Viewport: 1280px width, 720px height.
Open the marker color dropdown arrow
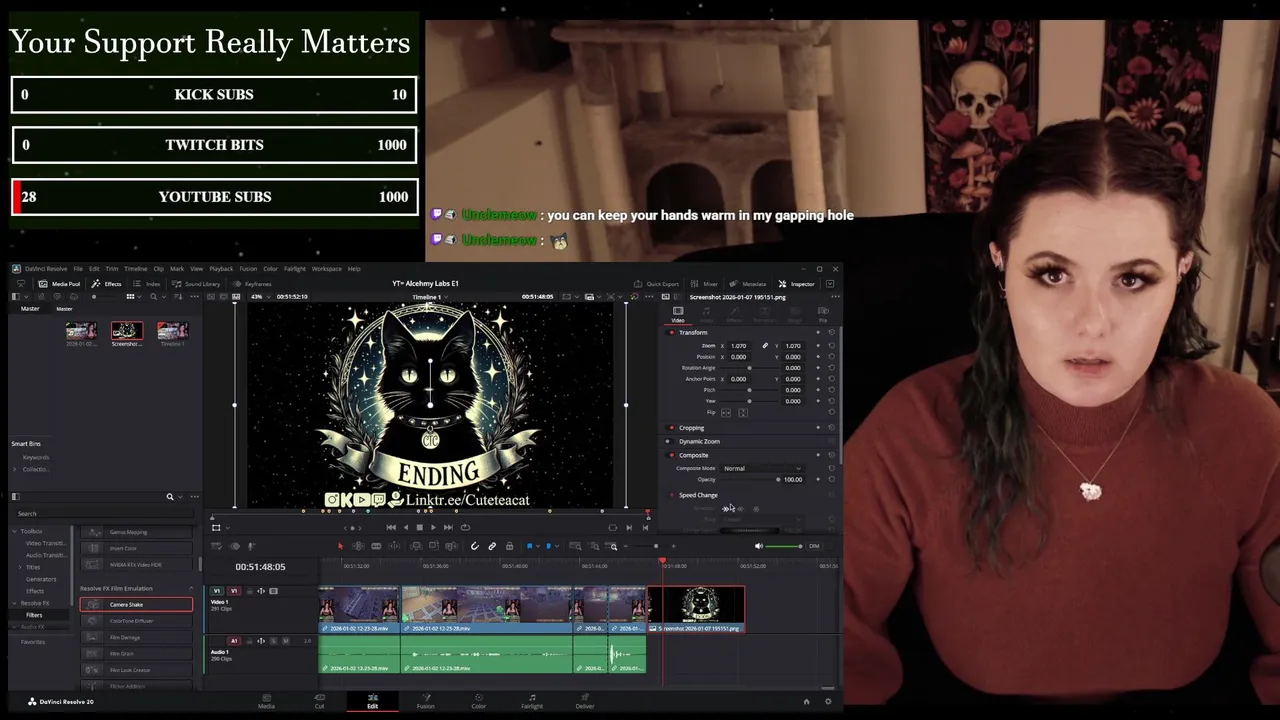point(557,546)
